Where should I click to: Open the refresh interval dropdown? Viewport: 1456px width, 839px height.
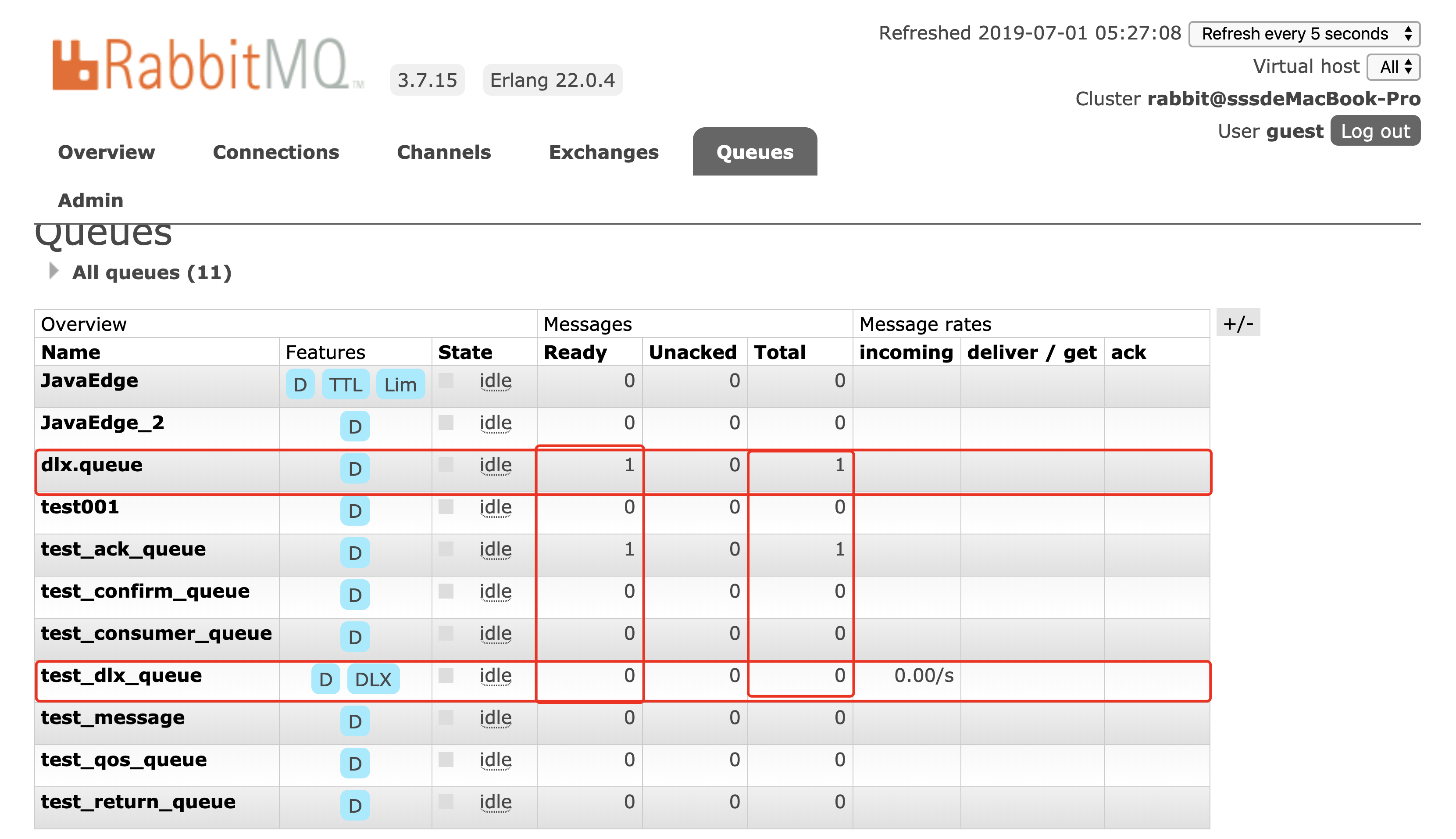coord(1304,34)
